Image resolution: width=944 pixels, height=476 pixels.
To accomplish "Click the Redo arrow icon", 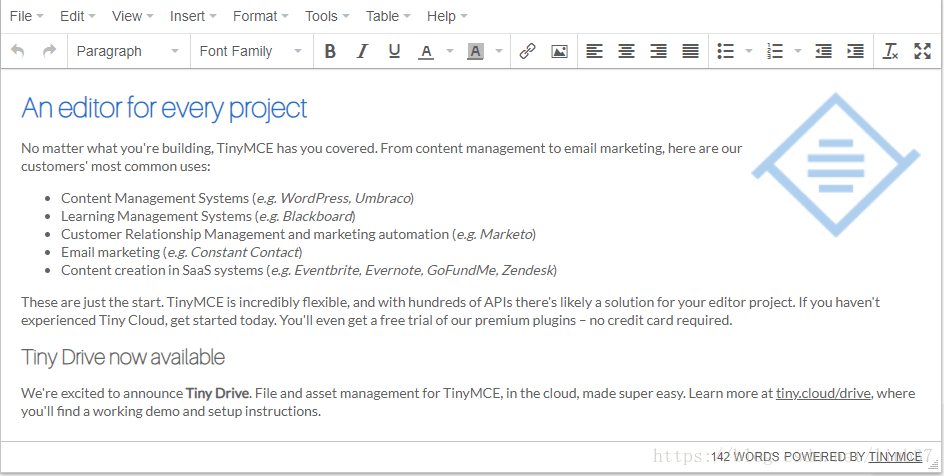I will (x=49, y=51).
